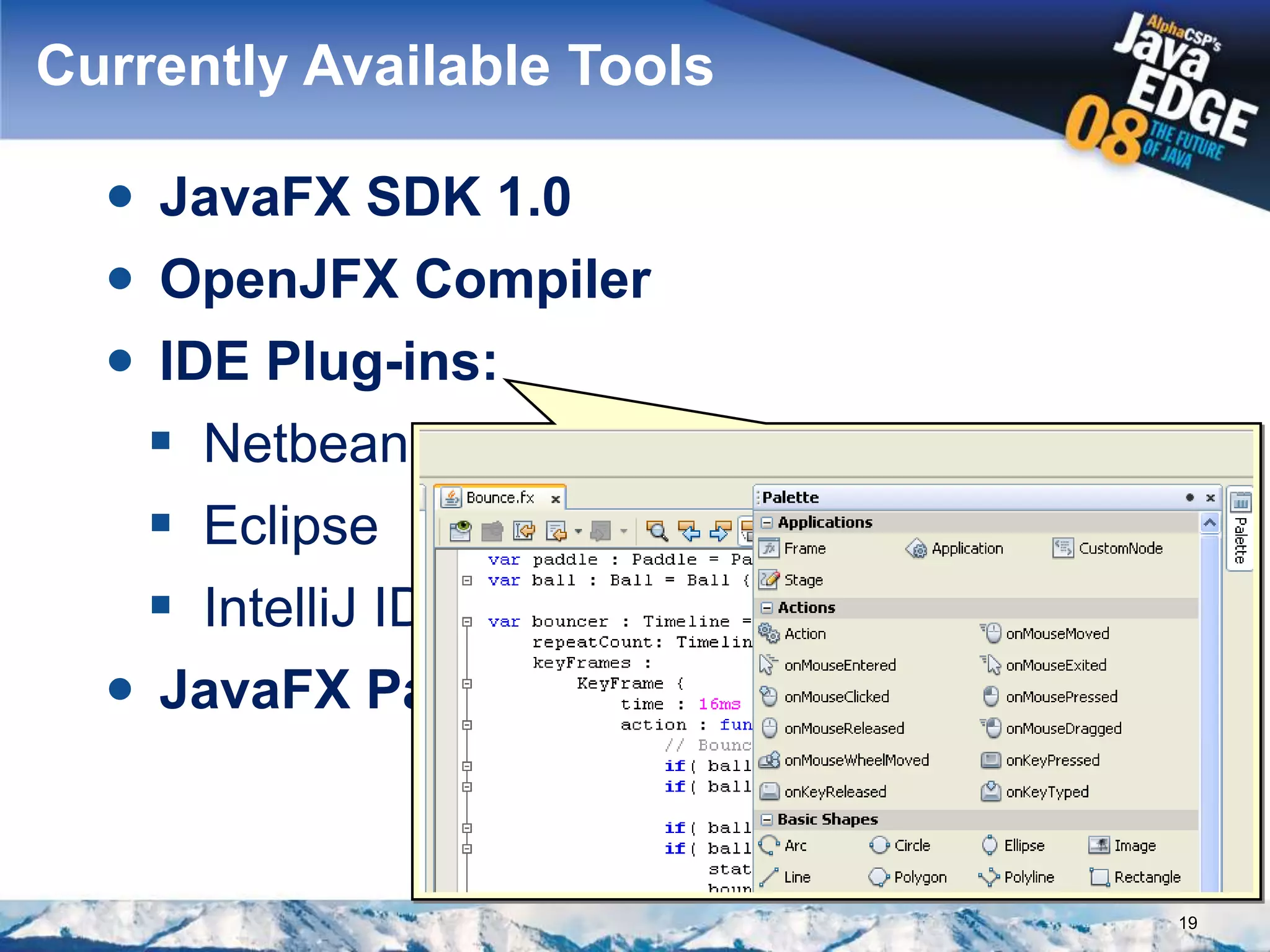This screenshot has height=952, width=1270.
Task: Open the vertical Palette side tab
Action: click(x=1240, y=529)
